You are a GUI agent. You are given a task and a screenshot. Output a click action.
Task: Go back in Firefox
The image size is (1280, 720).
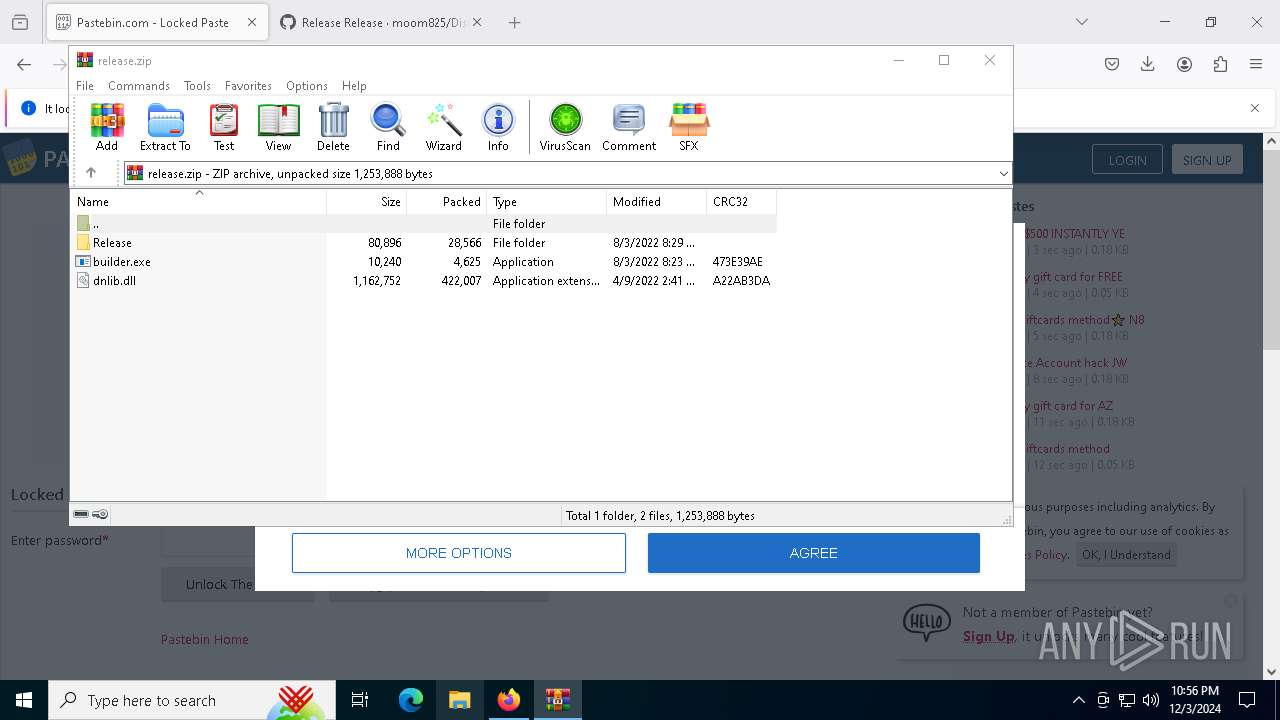point(24,64)
